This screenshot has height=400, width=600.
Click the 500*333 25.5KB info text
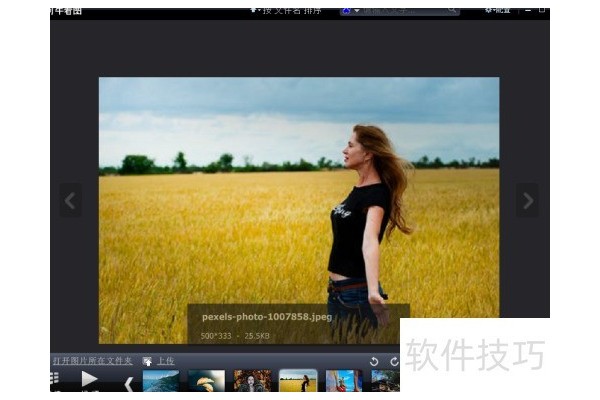point(235,336)
